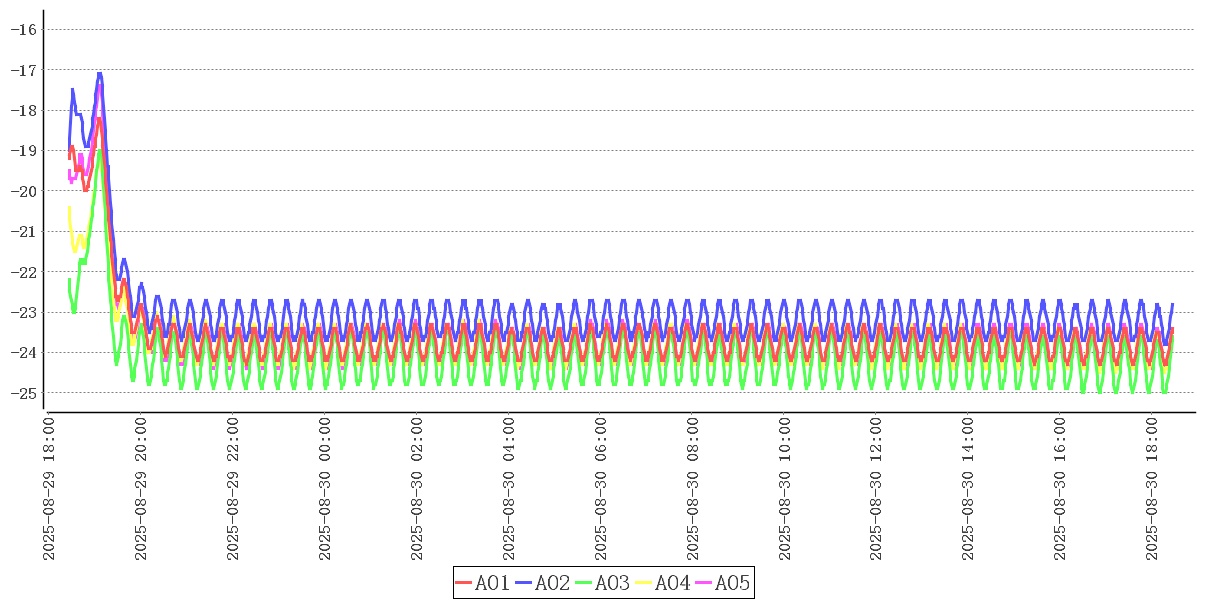Screen dimensions: 1207x600
Task: Select the A04 text label in legend
Action: pyautogui.click(x=672, y=582)
